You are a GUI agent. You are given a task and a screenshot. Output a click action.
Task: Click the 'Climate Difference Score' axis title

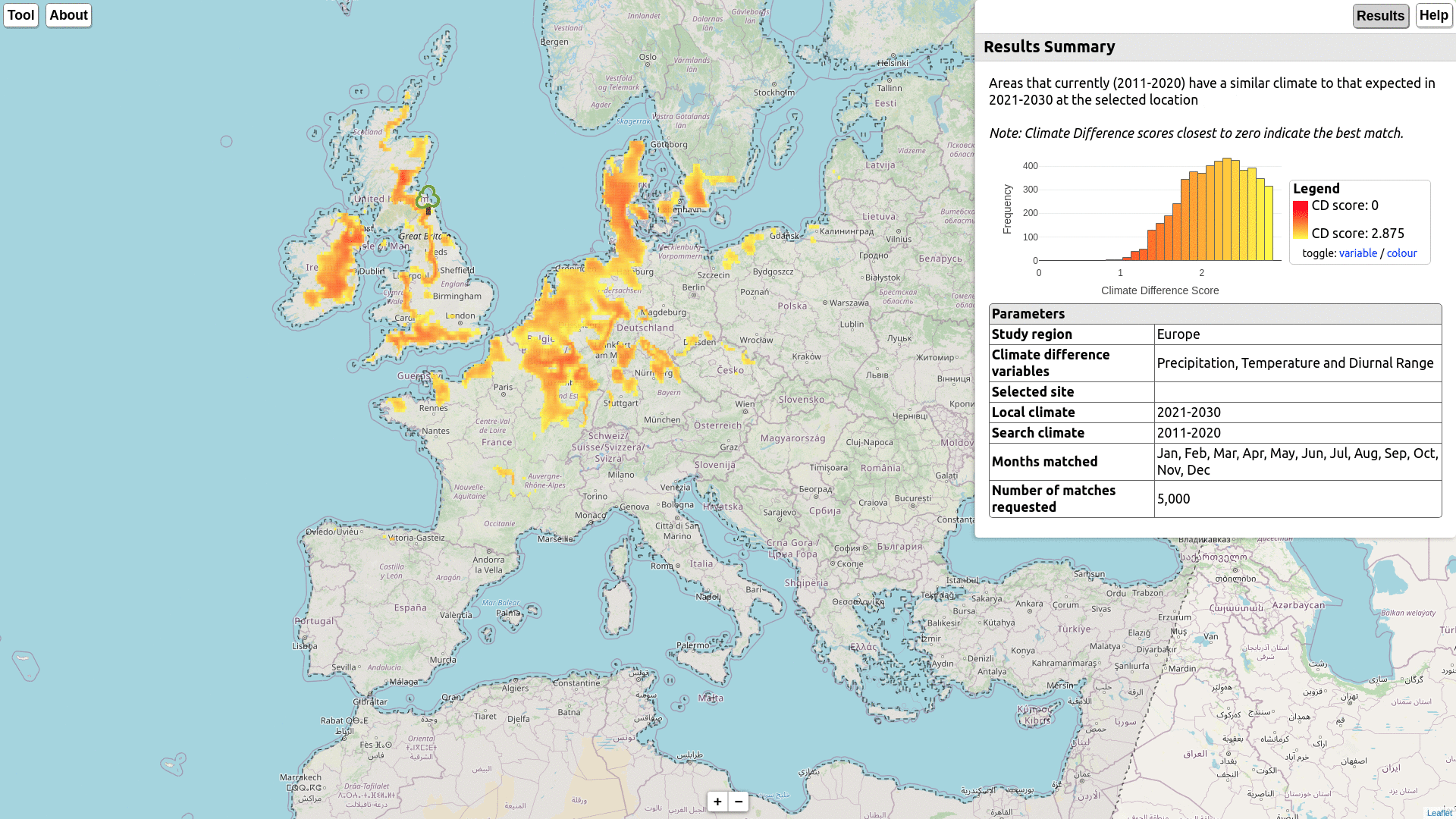[1160, 290]
